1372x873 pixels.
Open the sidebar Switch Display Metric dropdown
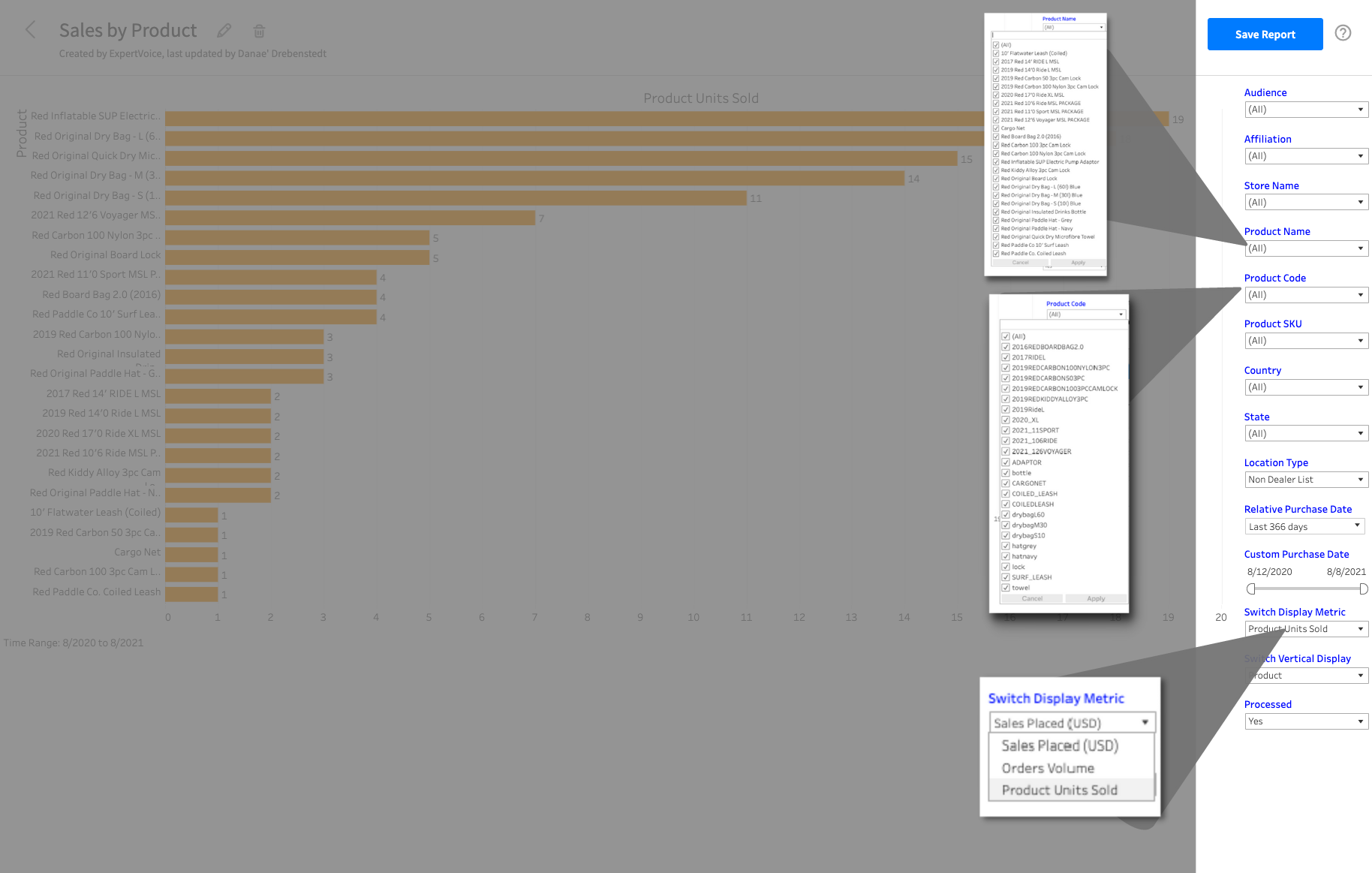(1306, 629)
